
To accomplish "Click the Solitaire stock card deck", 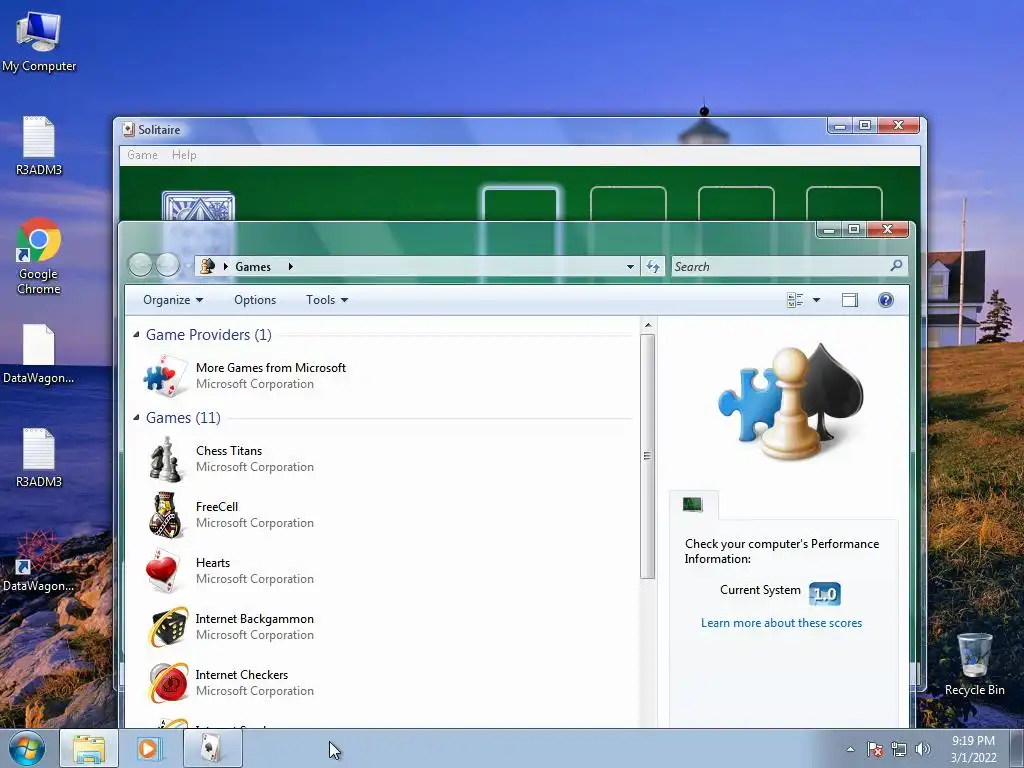I will (x=198, y=206).
